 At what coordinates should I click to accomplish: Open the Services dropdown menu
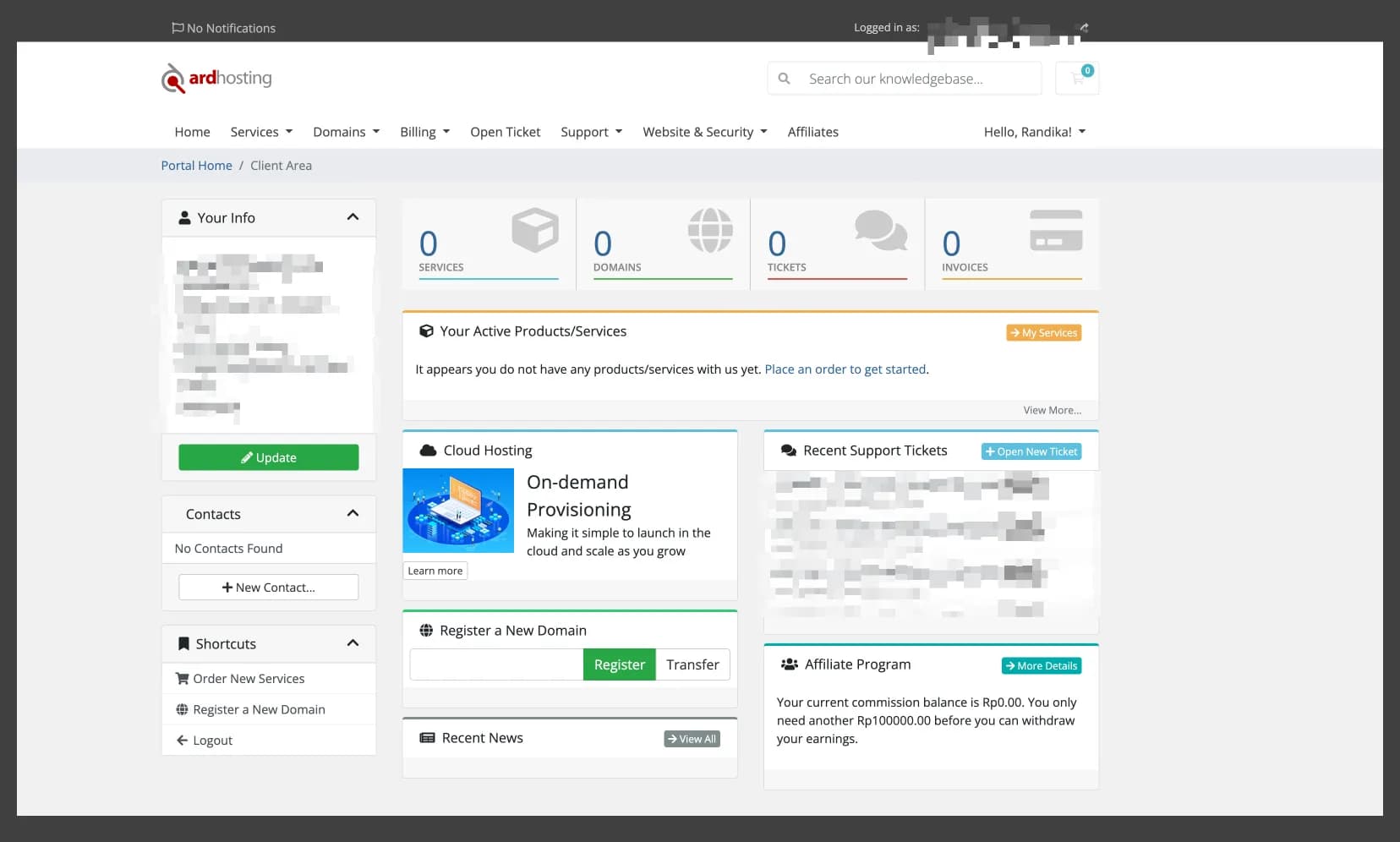point(261,132)
